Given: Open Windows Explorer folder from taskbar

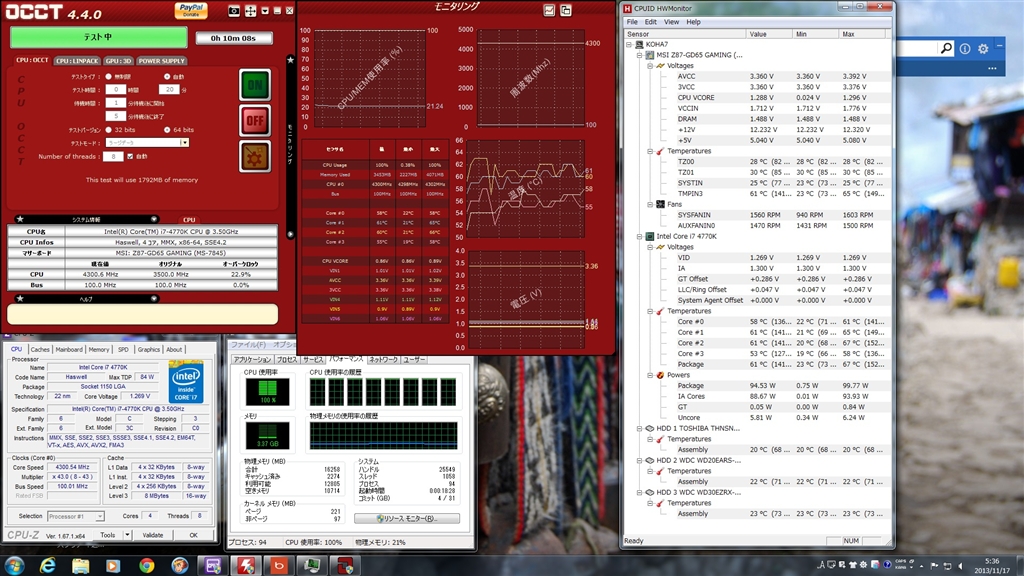Looking at the screenshot, I should [80, 566].
